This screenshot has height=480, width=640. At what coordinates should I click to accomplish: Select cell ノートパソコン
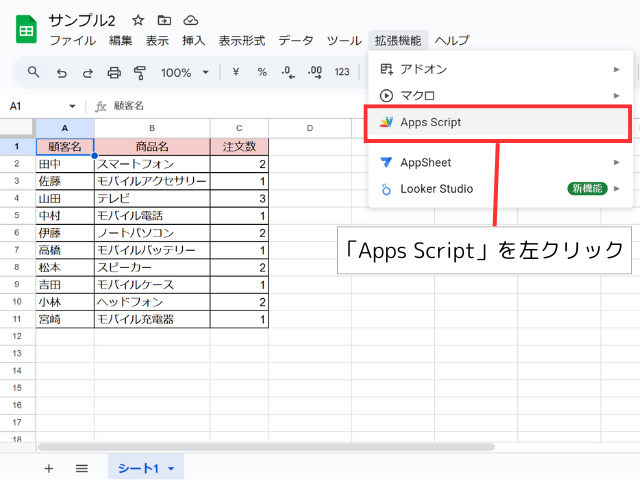coord(152,233)
